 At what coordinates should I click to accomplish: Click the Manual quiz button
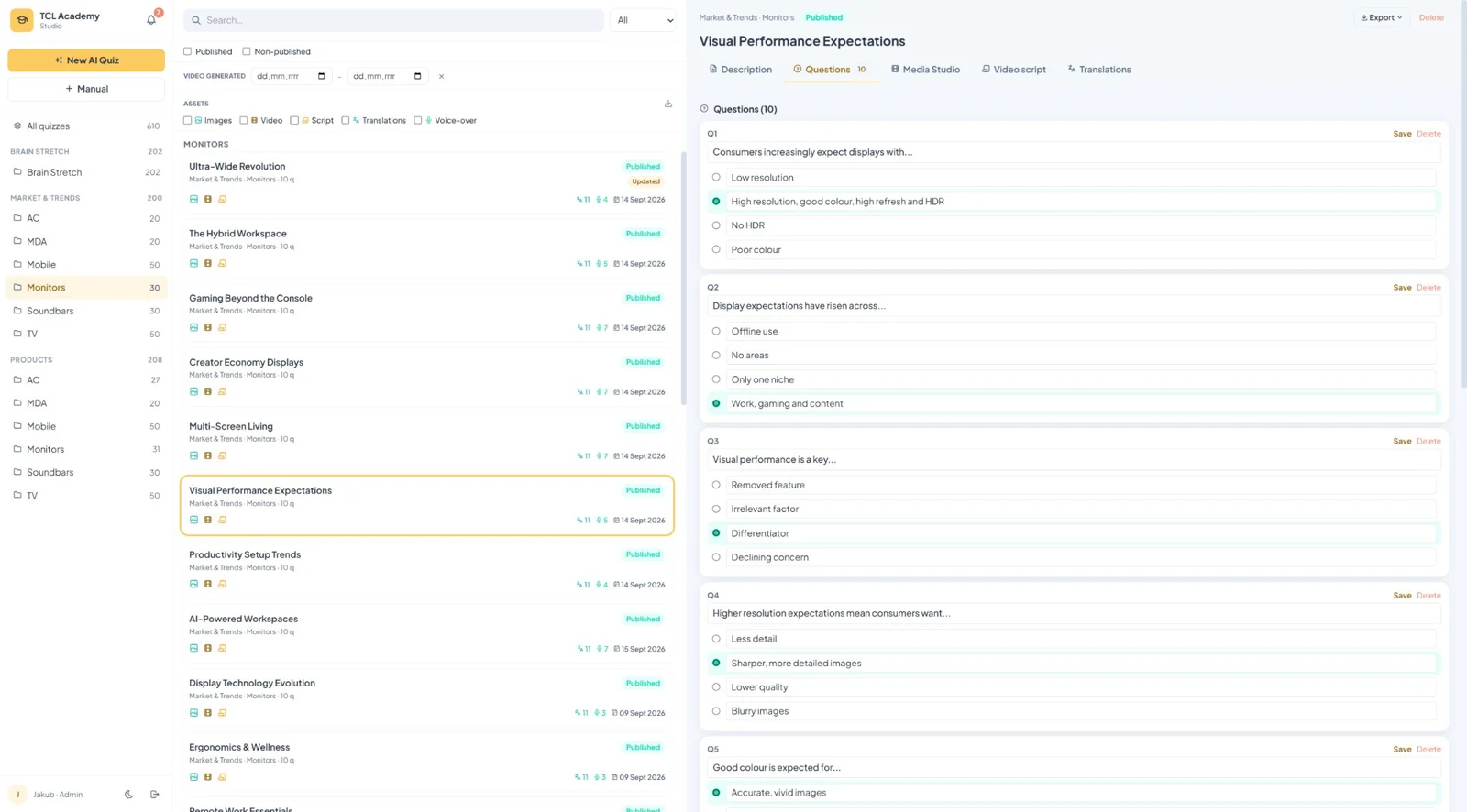tap(86, 89)
